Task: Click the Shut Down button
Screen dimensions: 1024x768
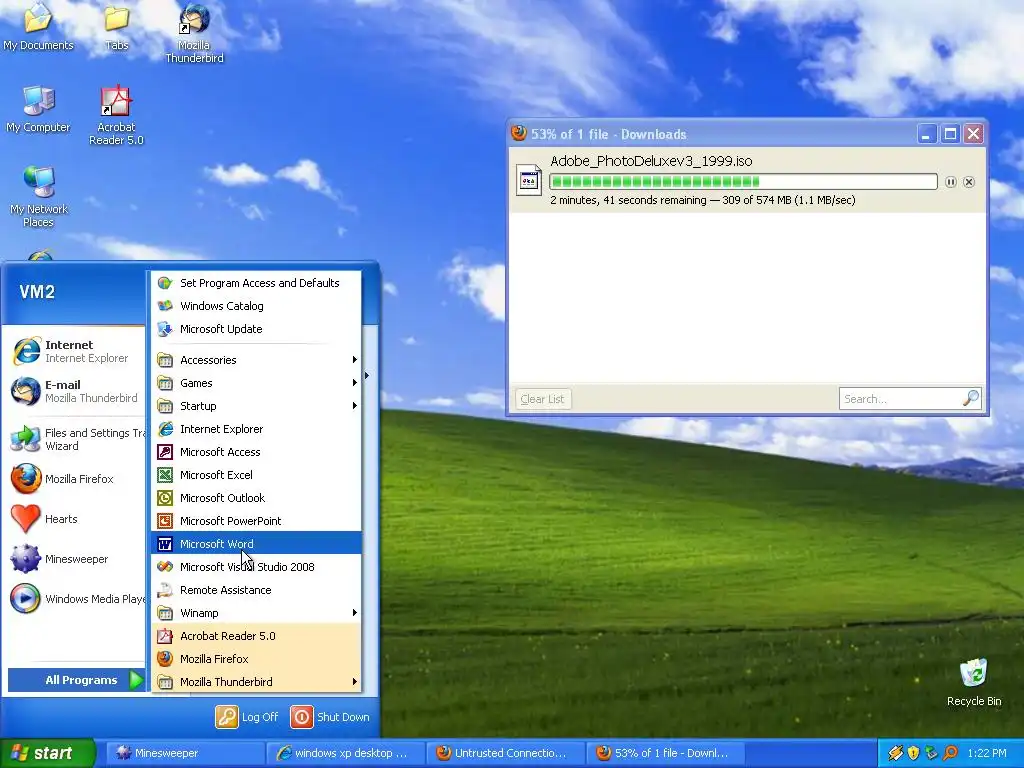Action: (x=330, y=717)
